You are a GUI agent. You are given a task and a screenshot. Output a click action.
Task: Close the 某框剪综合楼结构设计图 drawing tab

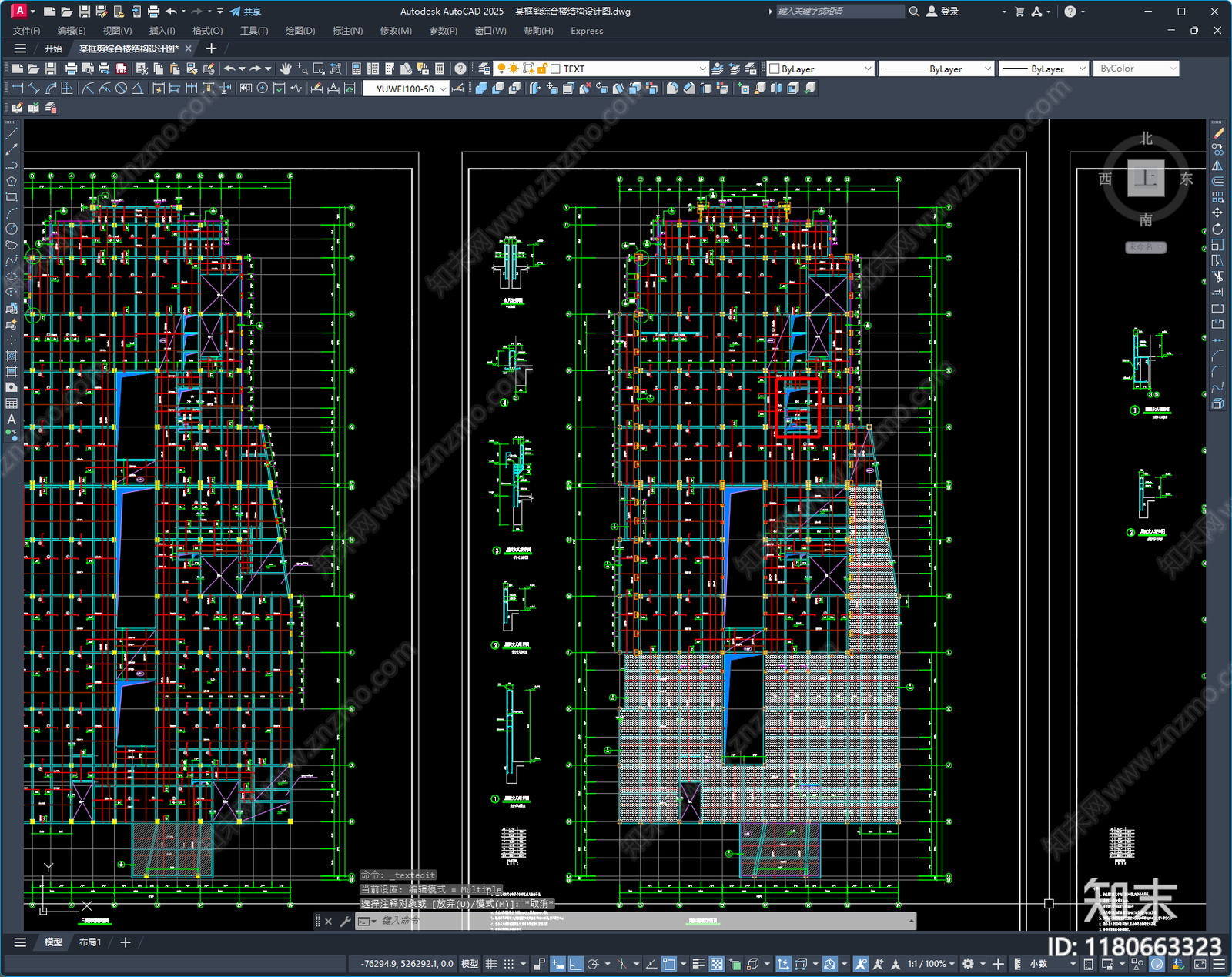[x=188, y=49]
